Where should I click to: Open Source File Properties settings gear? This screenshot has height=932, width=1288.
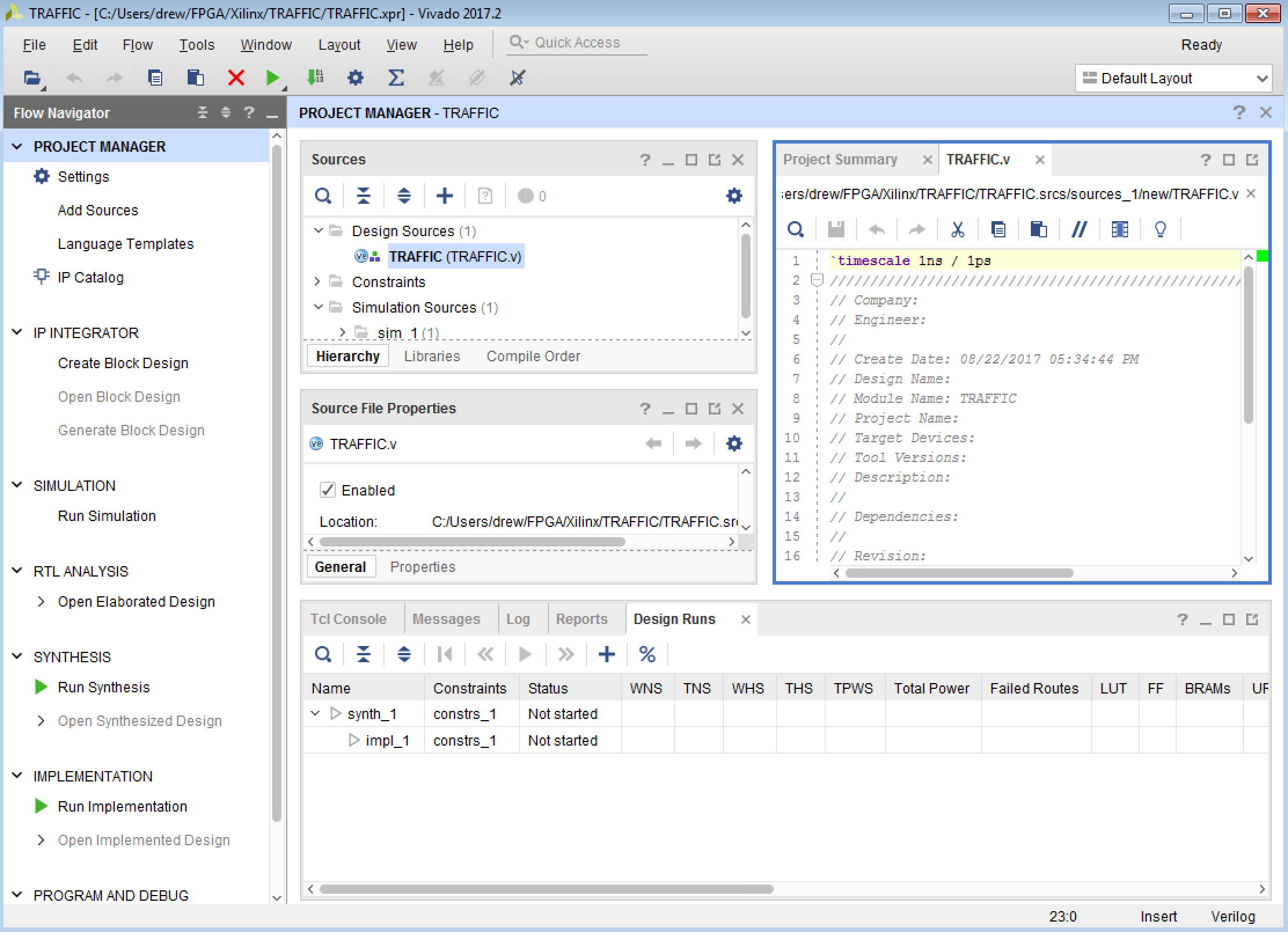pos(734,443)
